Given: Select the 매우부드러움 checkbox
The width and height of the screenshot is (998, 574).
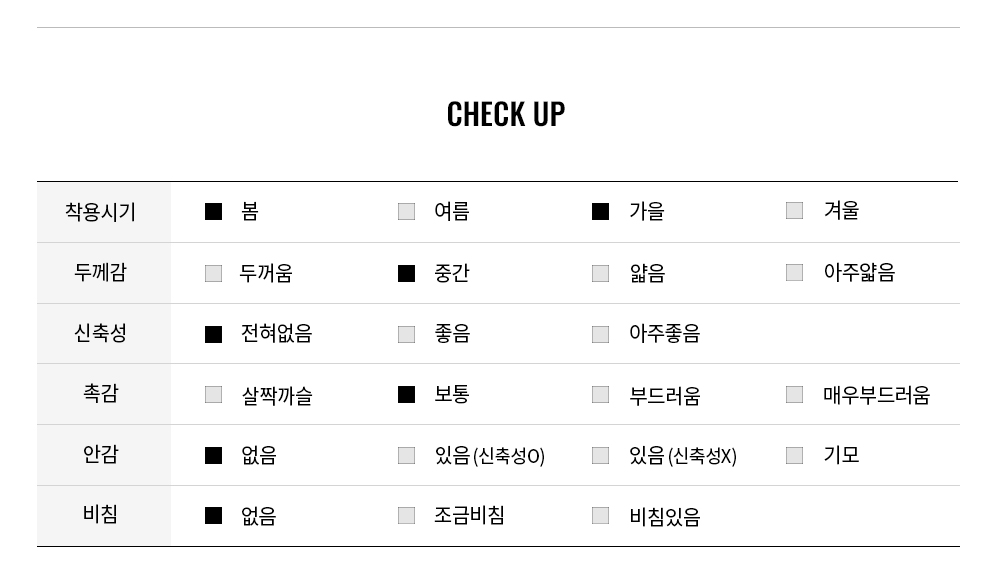Looking at the screenshot, I should pyautogui.click(x=794, y=395).
